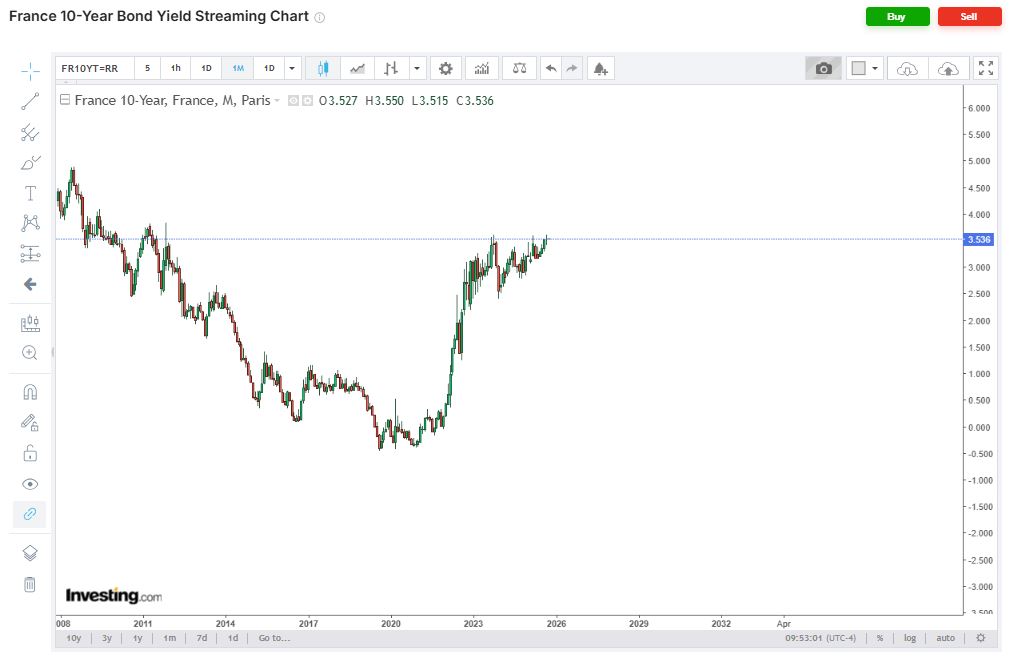
Task: Toggle auto scale
Action: click(945, 638)
